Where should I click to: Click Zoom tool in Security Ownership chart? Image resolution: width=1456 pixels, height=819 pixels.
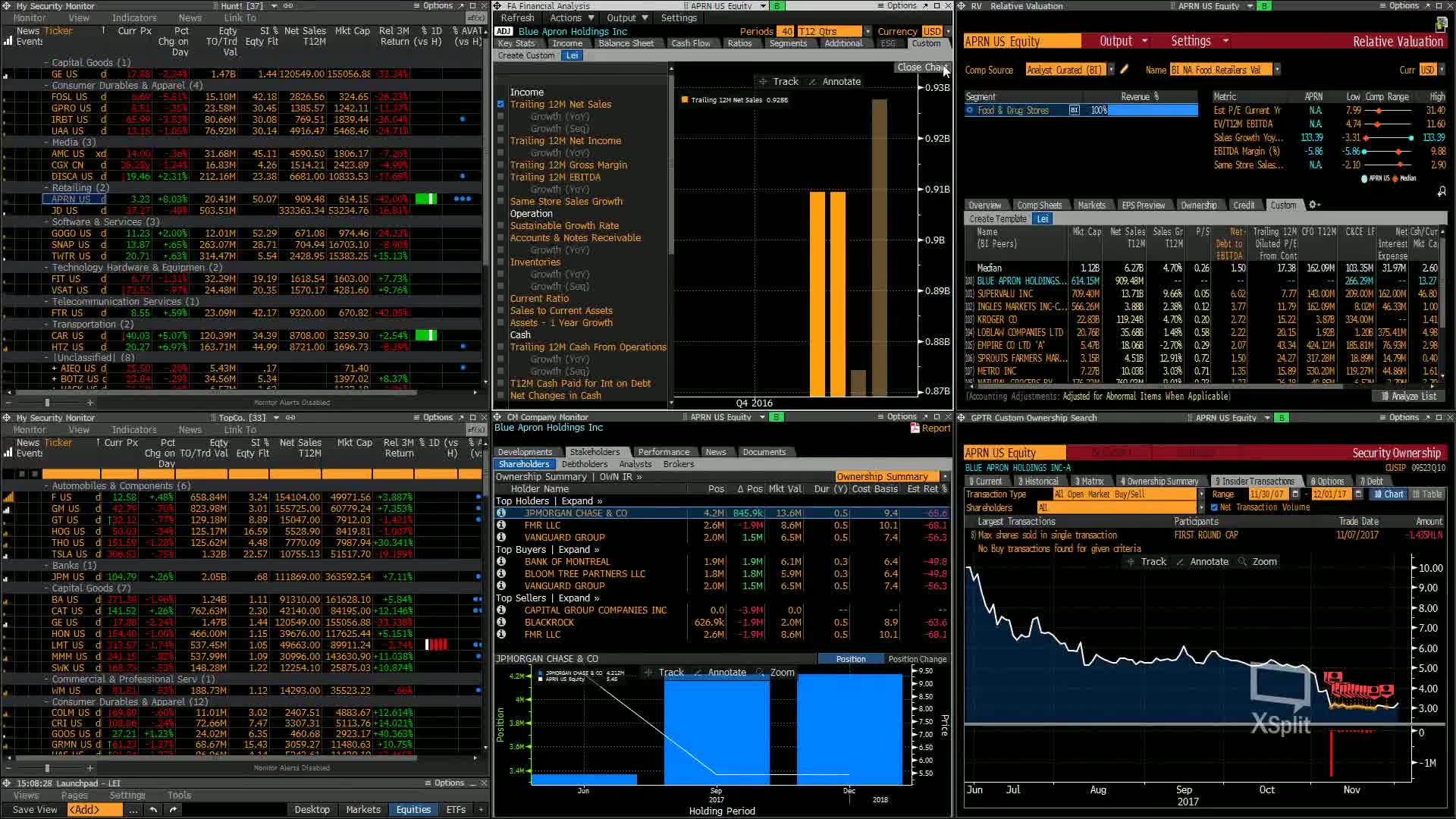[1257, 562]
